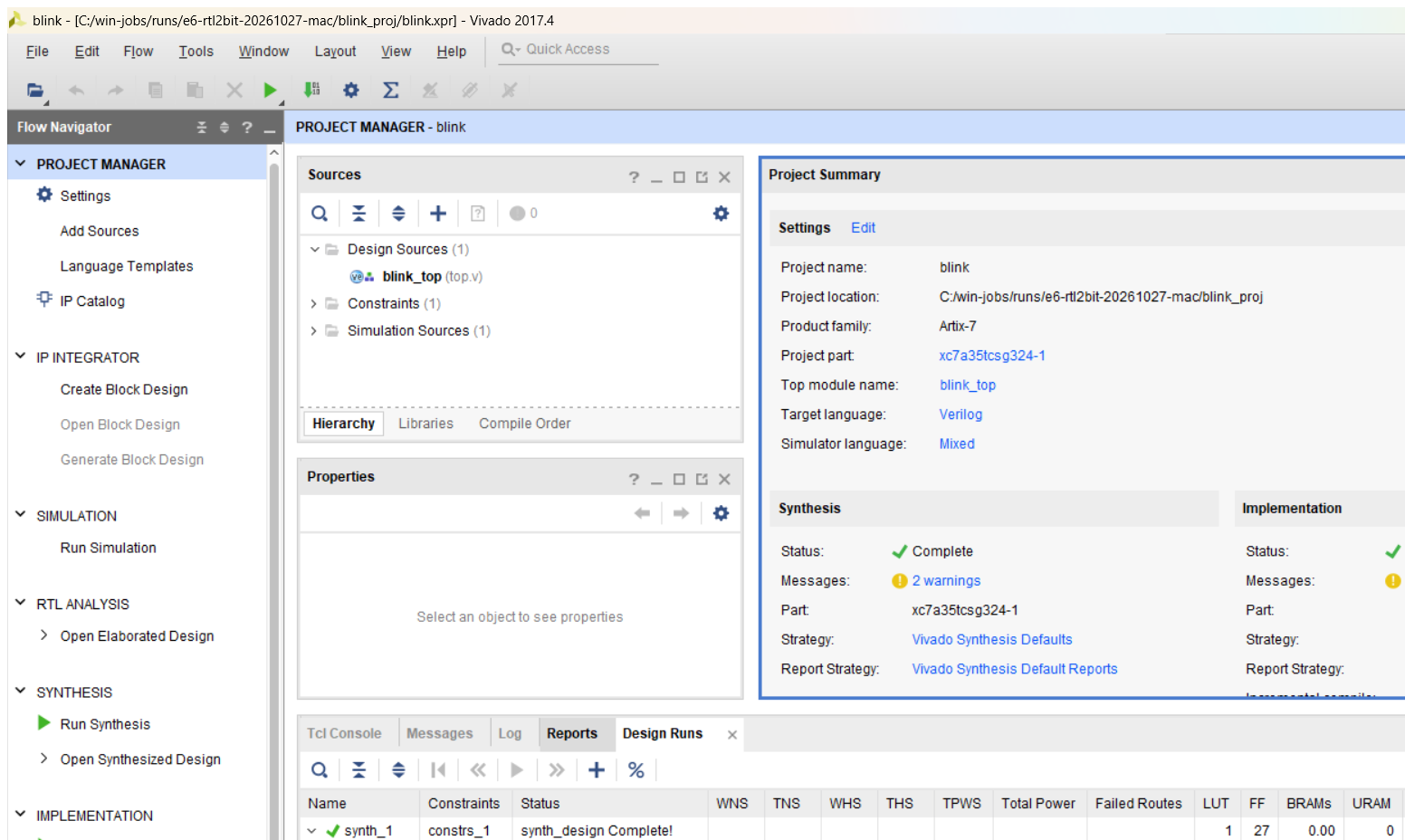Open the Flow menu

(x=139, y=52)
